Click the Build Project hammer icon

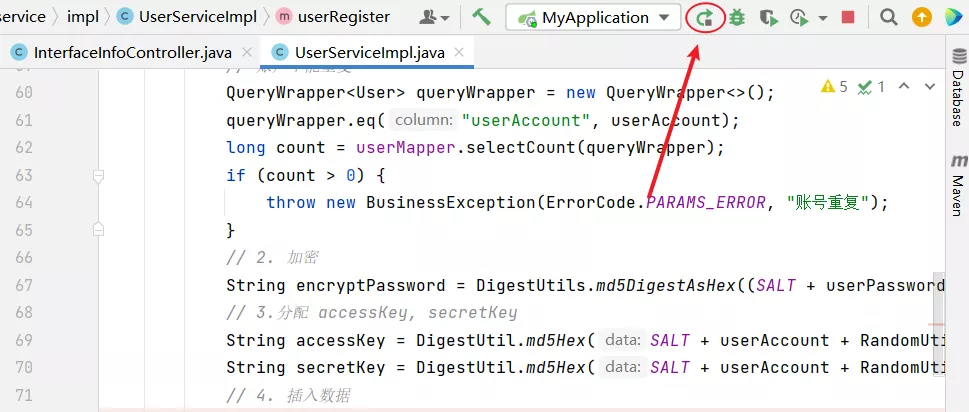tap(481, 17)
